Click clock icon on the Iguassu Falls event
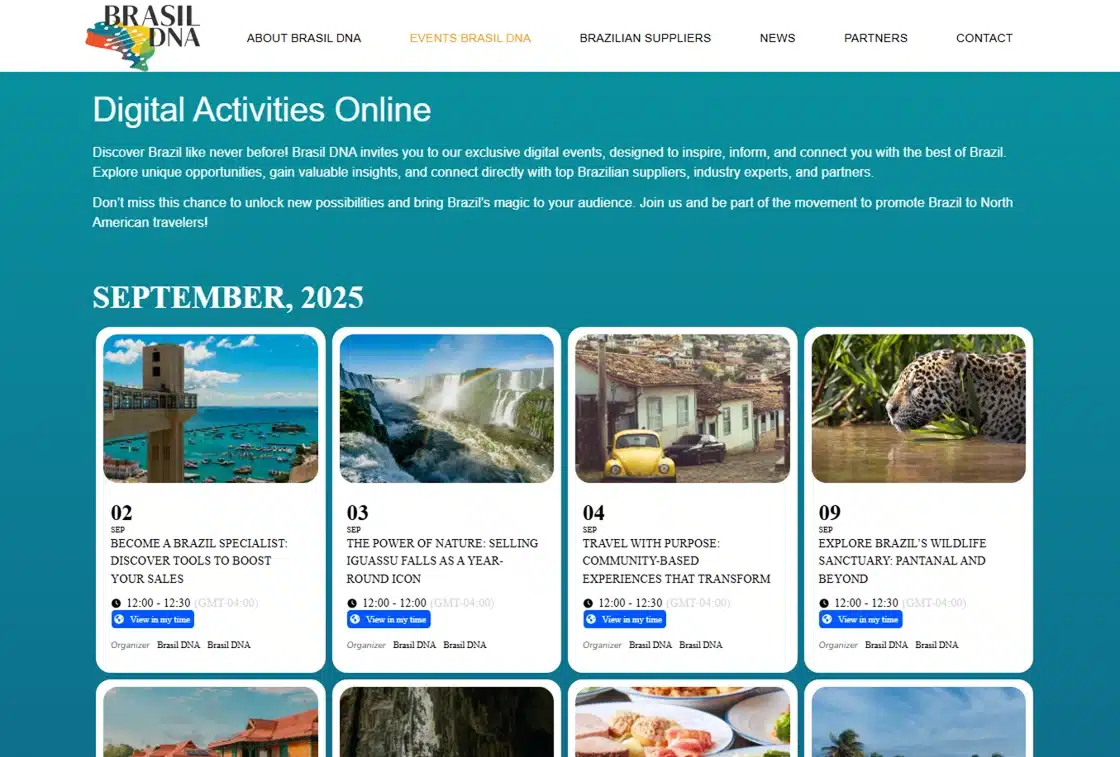 click(x=352, y=603)
